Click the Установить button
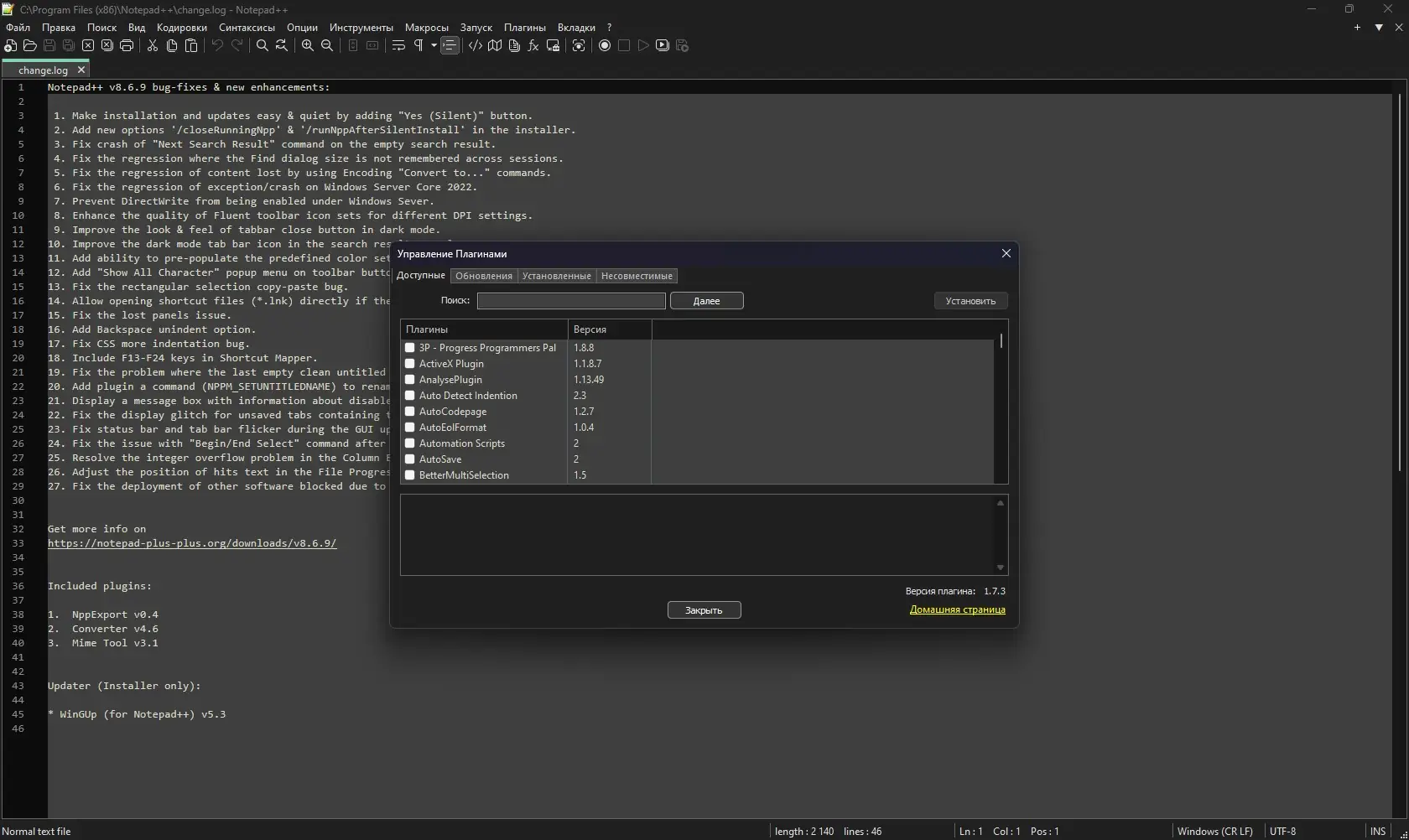 click(x=970, y=301)
